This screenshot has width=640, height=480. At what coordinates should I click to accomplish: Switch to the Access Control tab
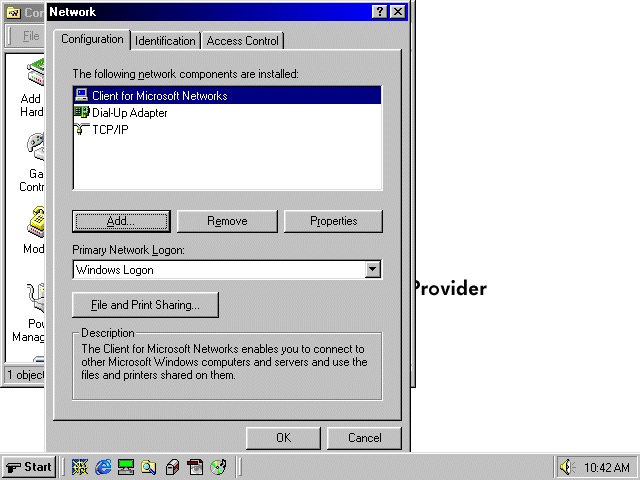pyautogui.click(x=242, y=41)
